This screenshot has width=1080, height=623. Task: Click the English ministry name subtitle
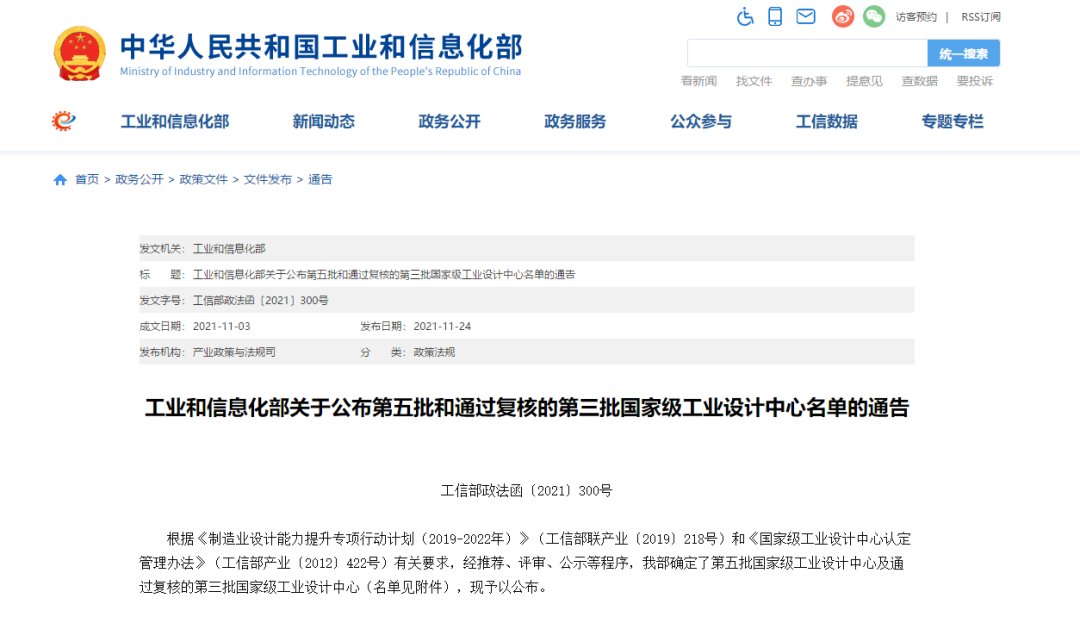320,72
